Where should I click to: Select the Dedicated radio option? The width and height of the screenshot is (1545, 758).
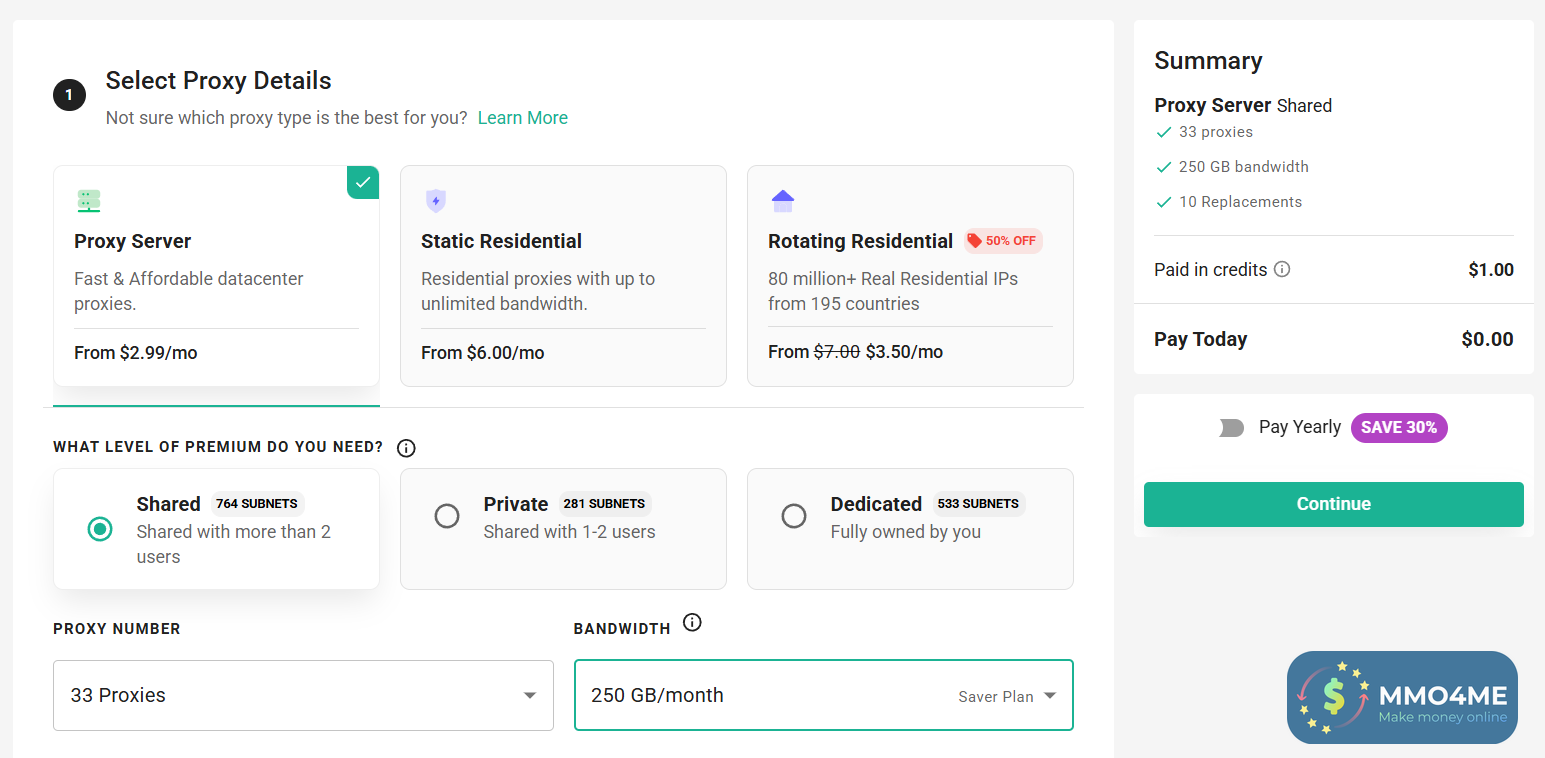click(x=794, y=516)
